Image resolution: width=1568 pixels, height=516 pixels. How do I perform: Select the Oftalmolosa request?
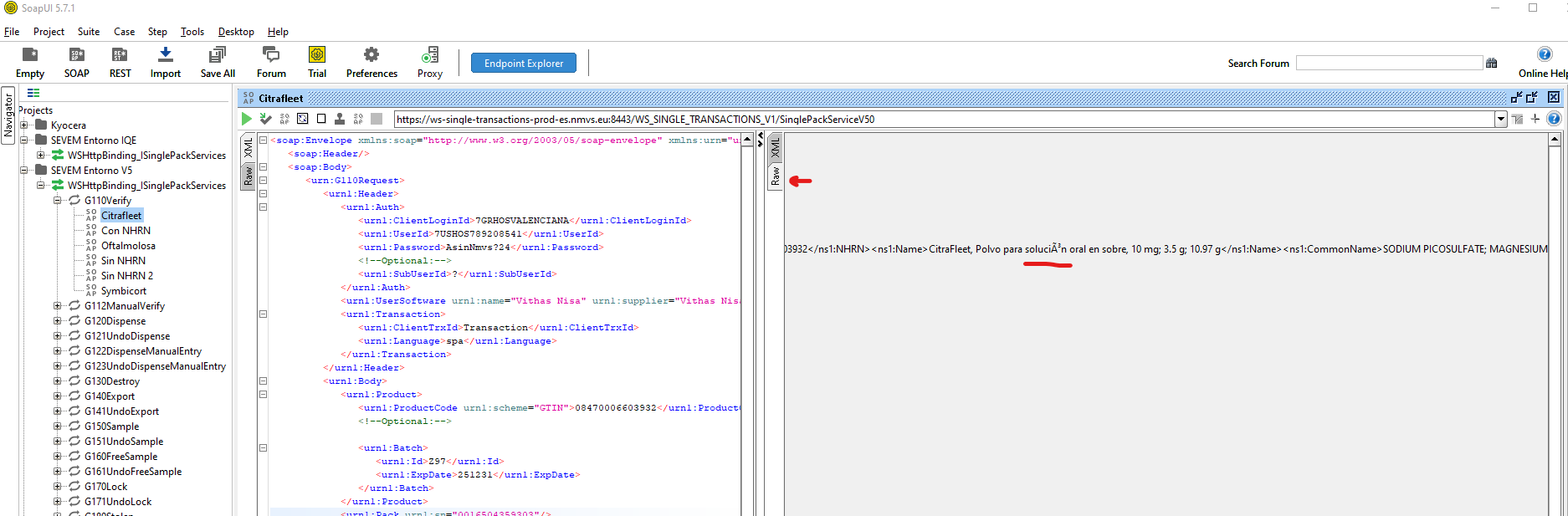128,246
